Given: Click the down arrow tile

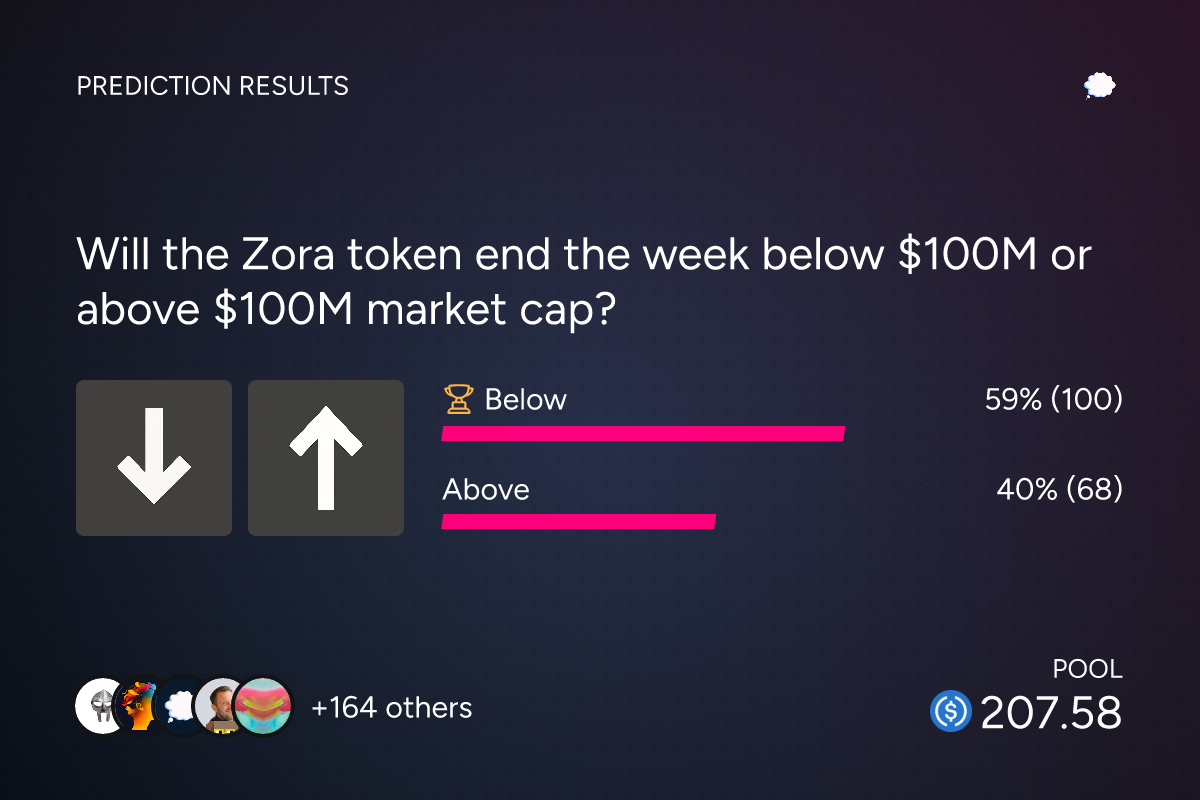Looking at the screenshot, I should [154, 458].
